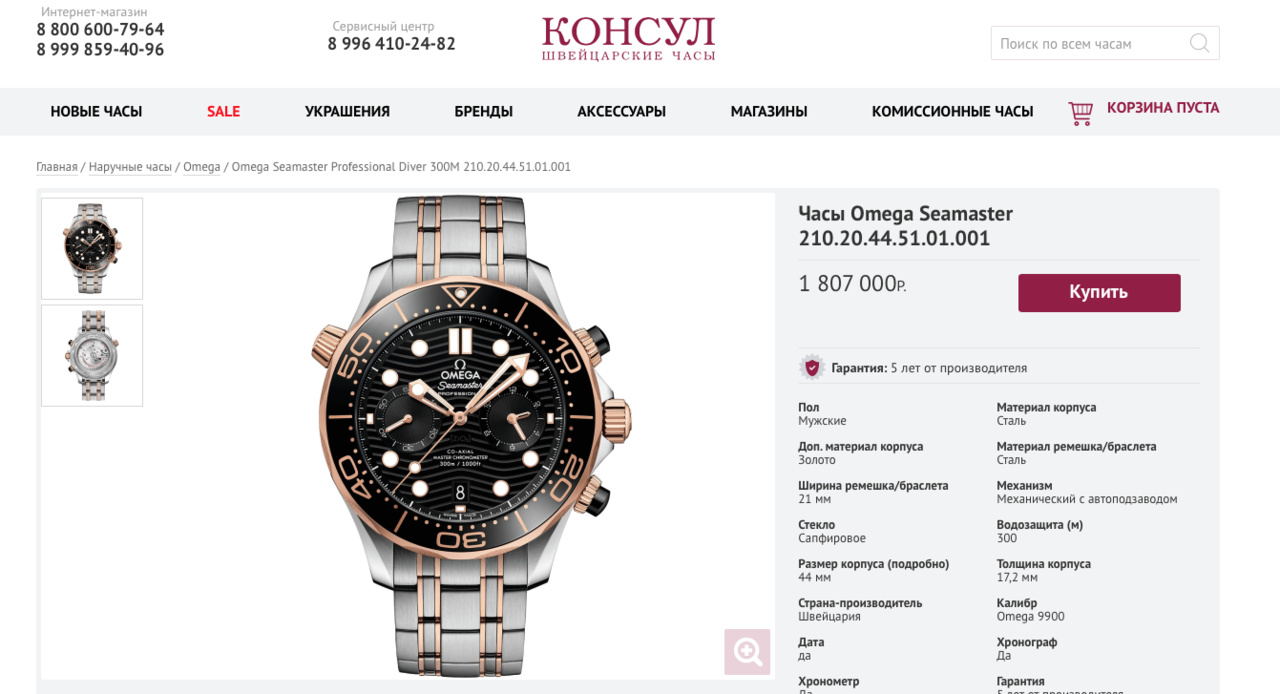Click the search magnifier icon

point(1199,43)
